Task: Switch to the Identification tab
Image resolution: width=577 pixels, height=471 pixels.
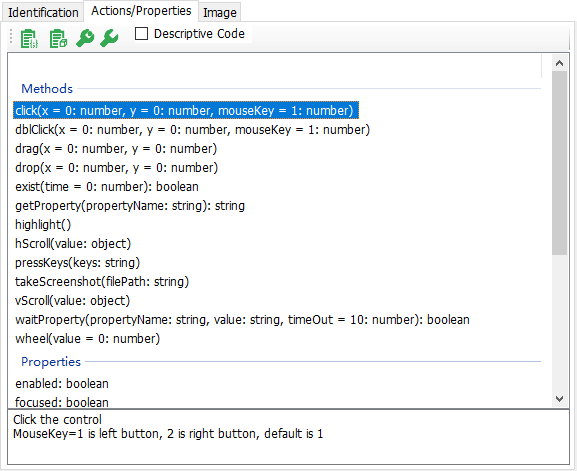Action: tap(43, 13)
